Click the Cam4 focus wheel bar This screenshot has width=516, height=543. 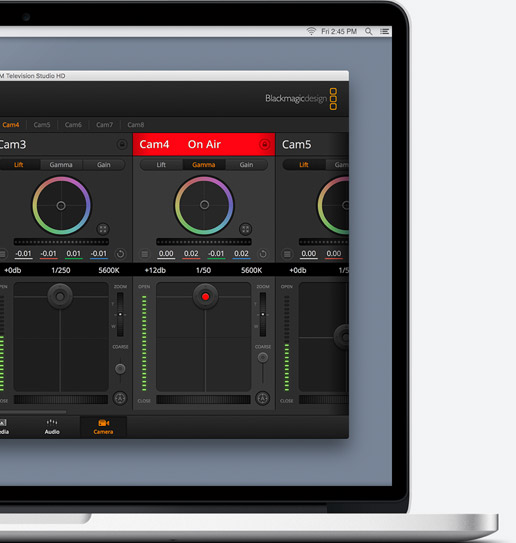[x=203, y=400]
